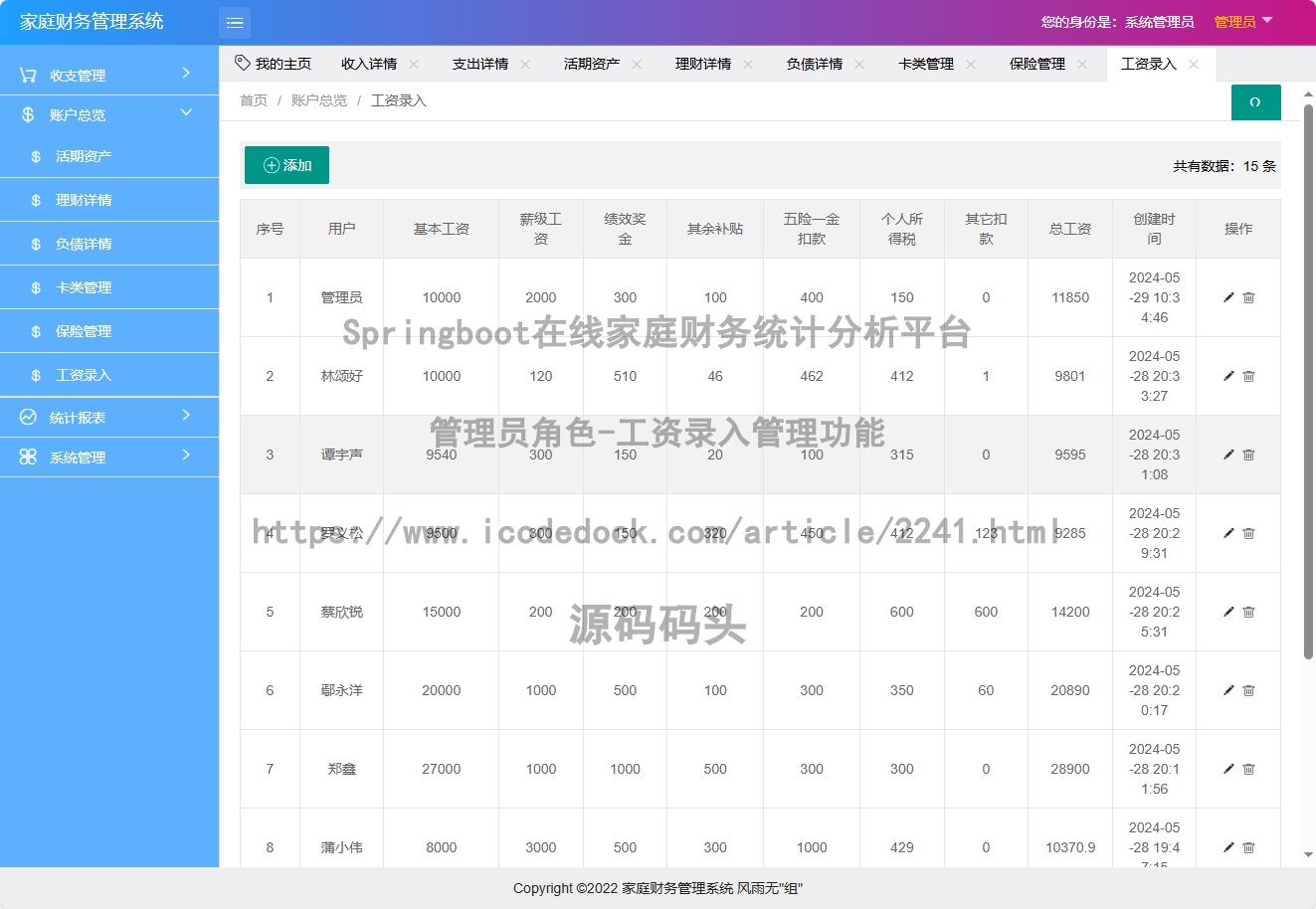Edit the 郑鑫 salary row

point(1228,769)
